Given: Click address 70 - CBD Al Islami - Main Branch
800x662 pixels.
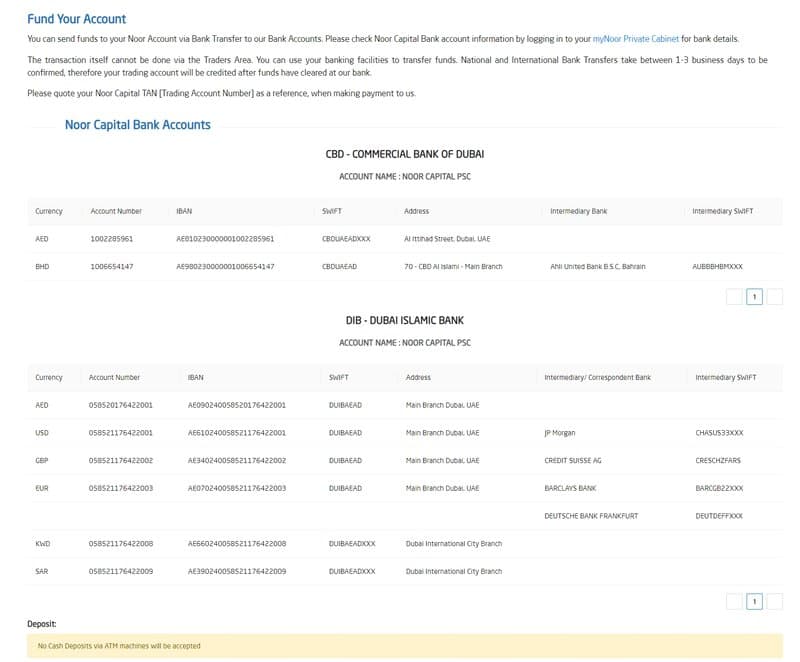Looking at the screenshot, I should coord(453,266).
